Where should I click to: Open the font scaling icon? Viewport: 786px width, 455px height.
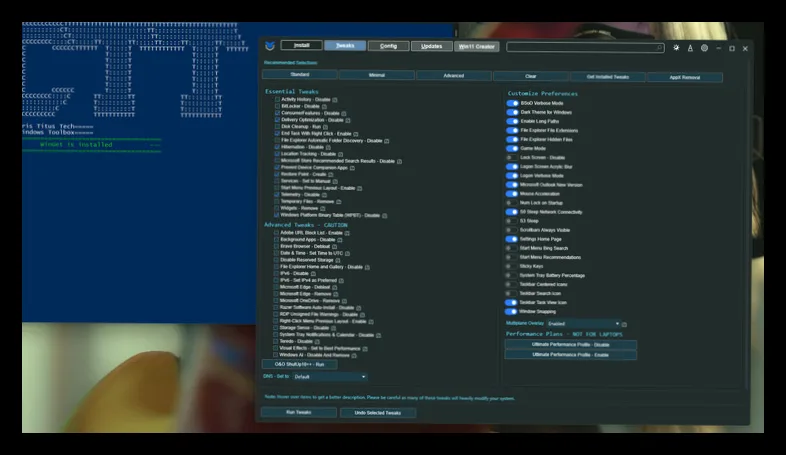point(690,48)
